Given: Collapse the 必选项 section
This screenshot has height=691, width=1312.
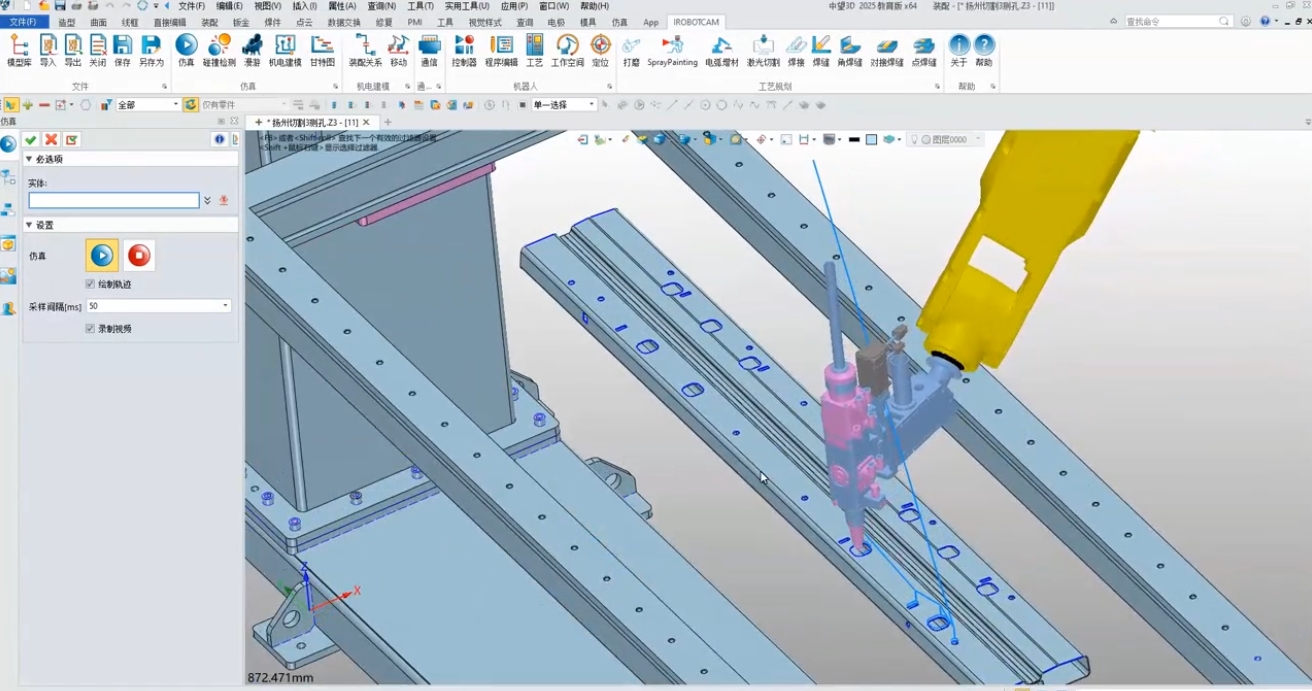Looking at the screenshot, I should 29,159.
